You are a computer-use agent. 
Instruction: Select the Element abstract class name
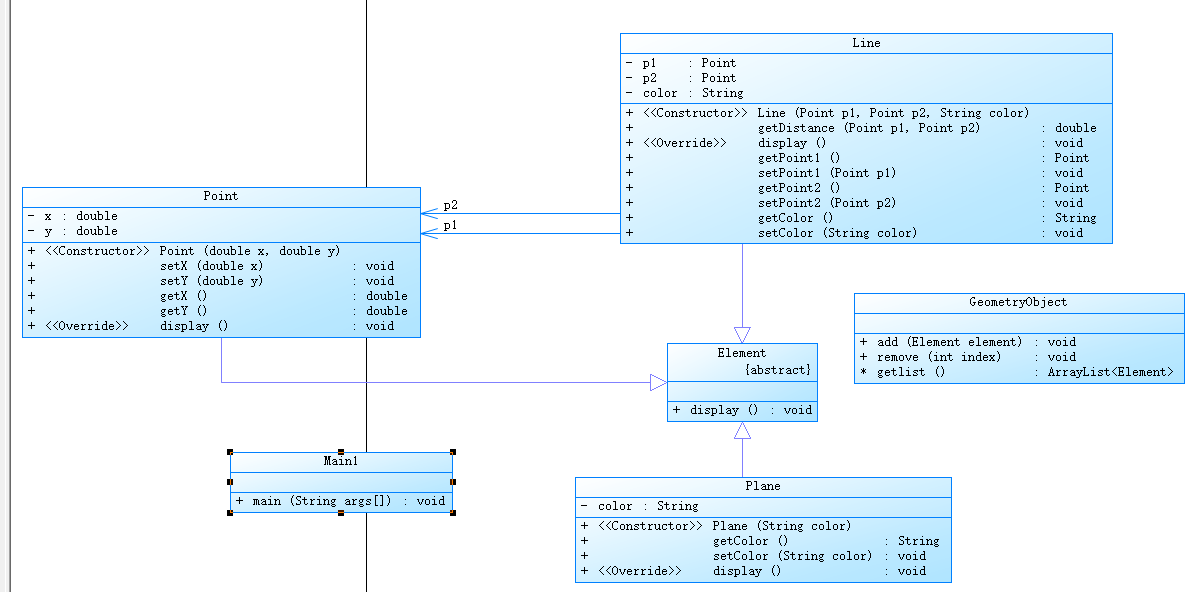pos(742,353)
